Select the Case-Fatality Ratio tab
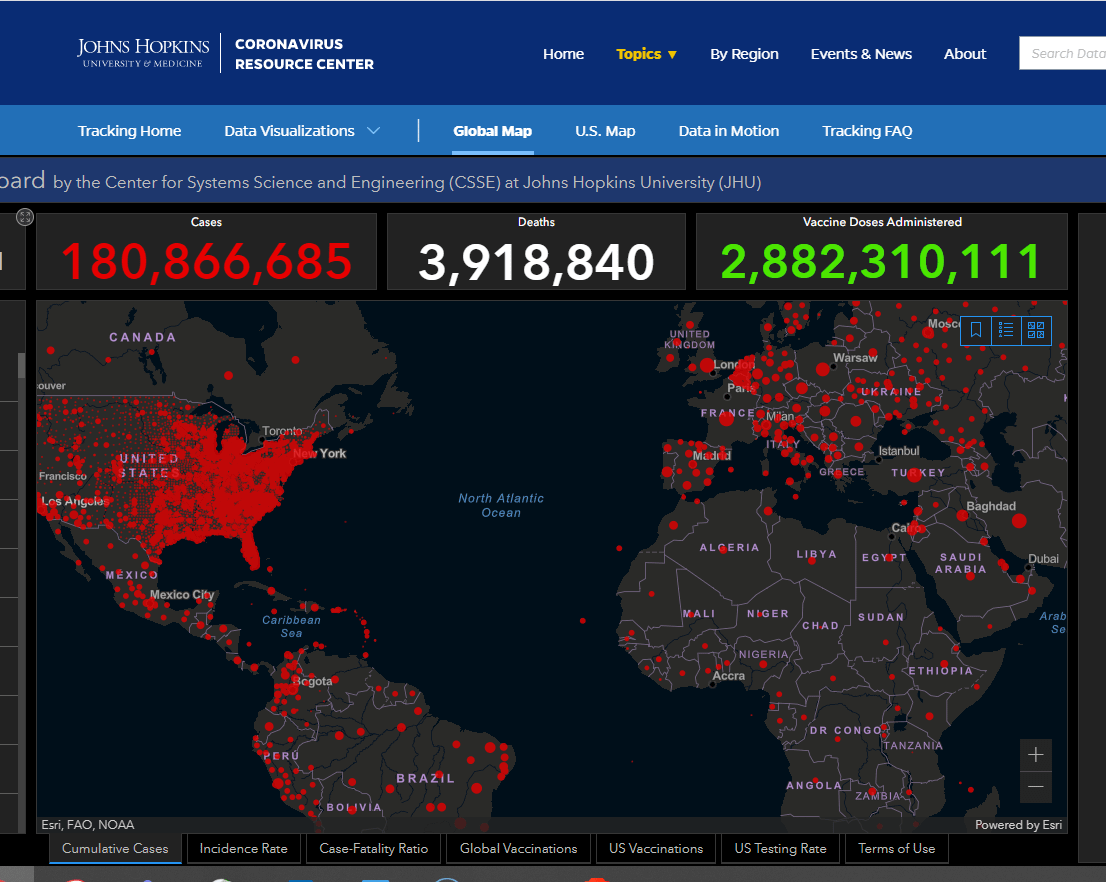Image resolution: width=1106 pixels, height=882 pixels. [373, 849]
